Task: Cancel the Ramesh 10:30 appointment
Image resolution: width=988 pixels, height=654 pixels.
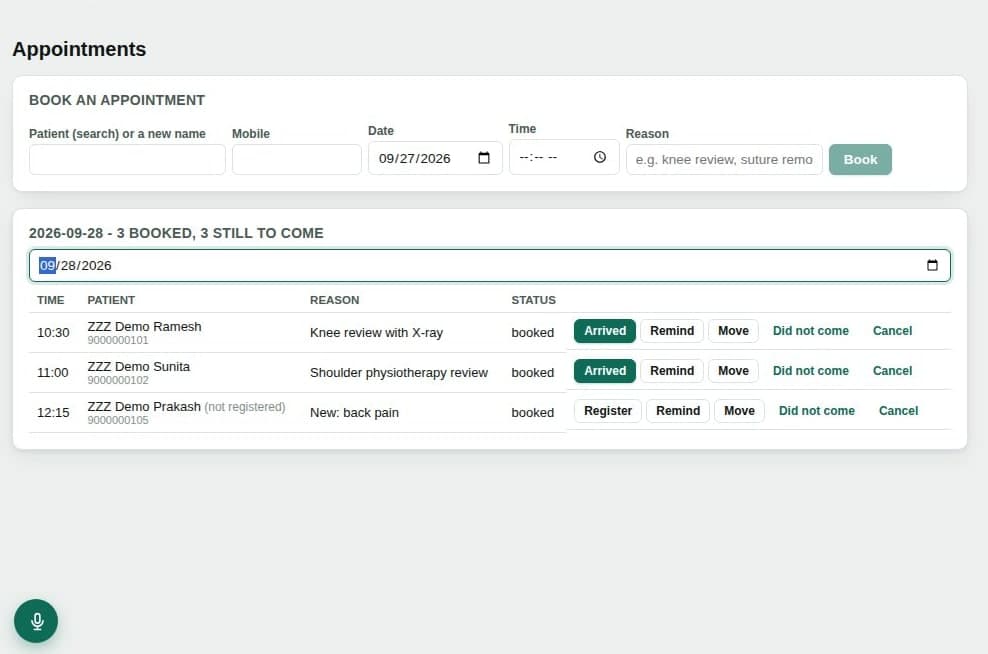Action: (892, 331)
